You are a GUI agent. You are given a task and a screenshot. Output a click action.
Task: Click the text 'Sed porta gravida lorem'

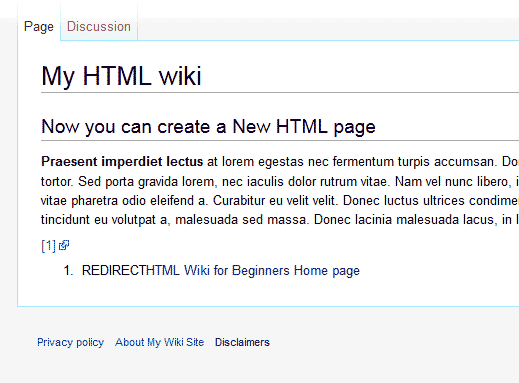[146, 182]
